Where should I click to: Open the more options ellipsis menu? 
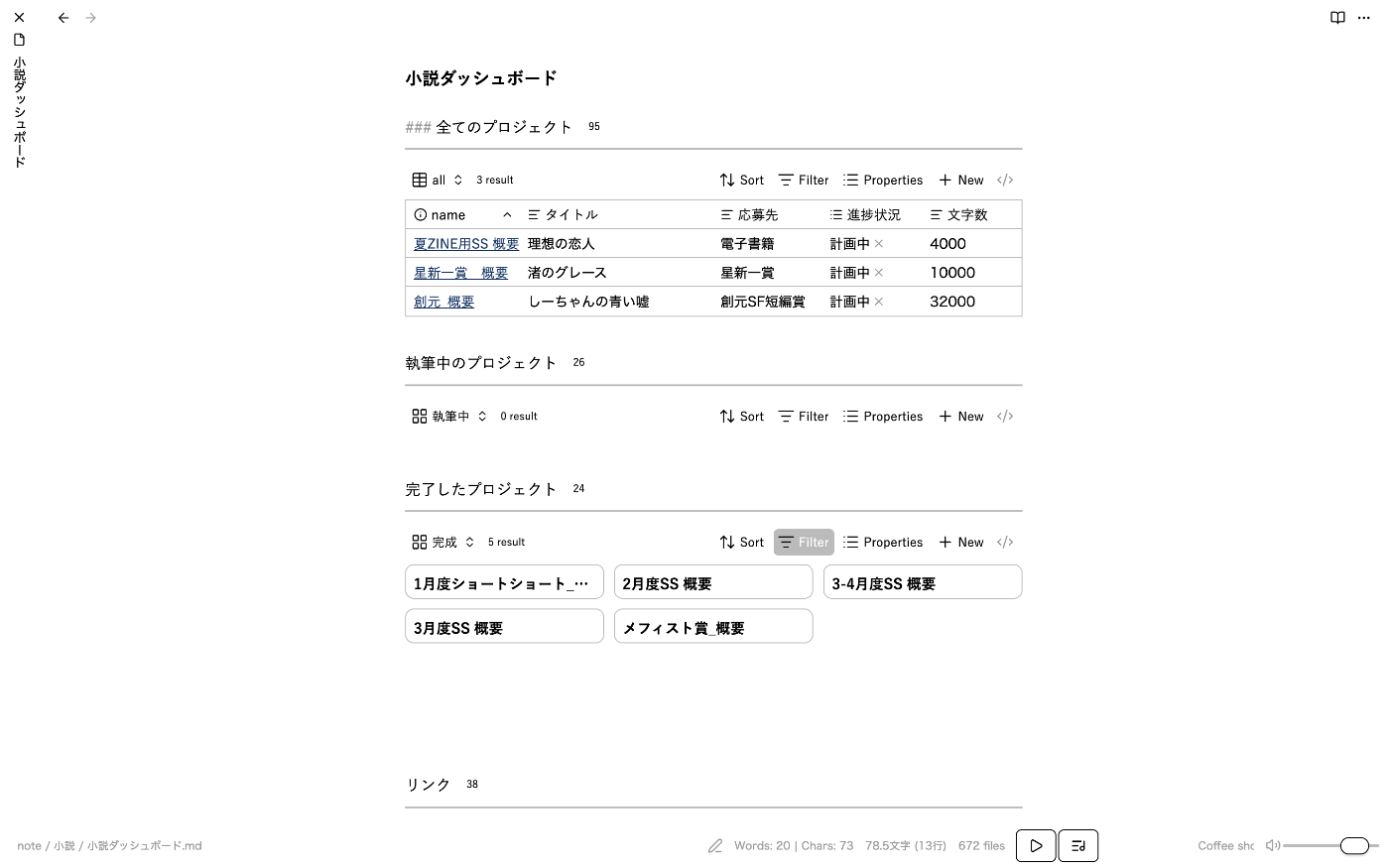[1364, 18]
